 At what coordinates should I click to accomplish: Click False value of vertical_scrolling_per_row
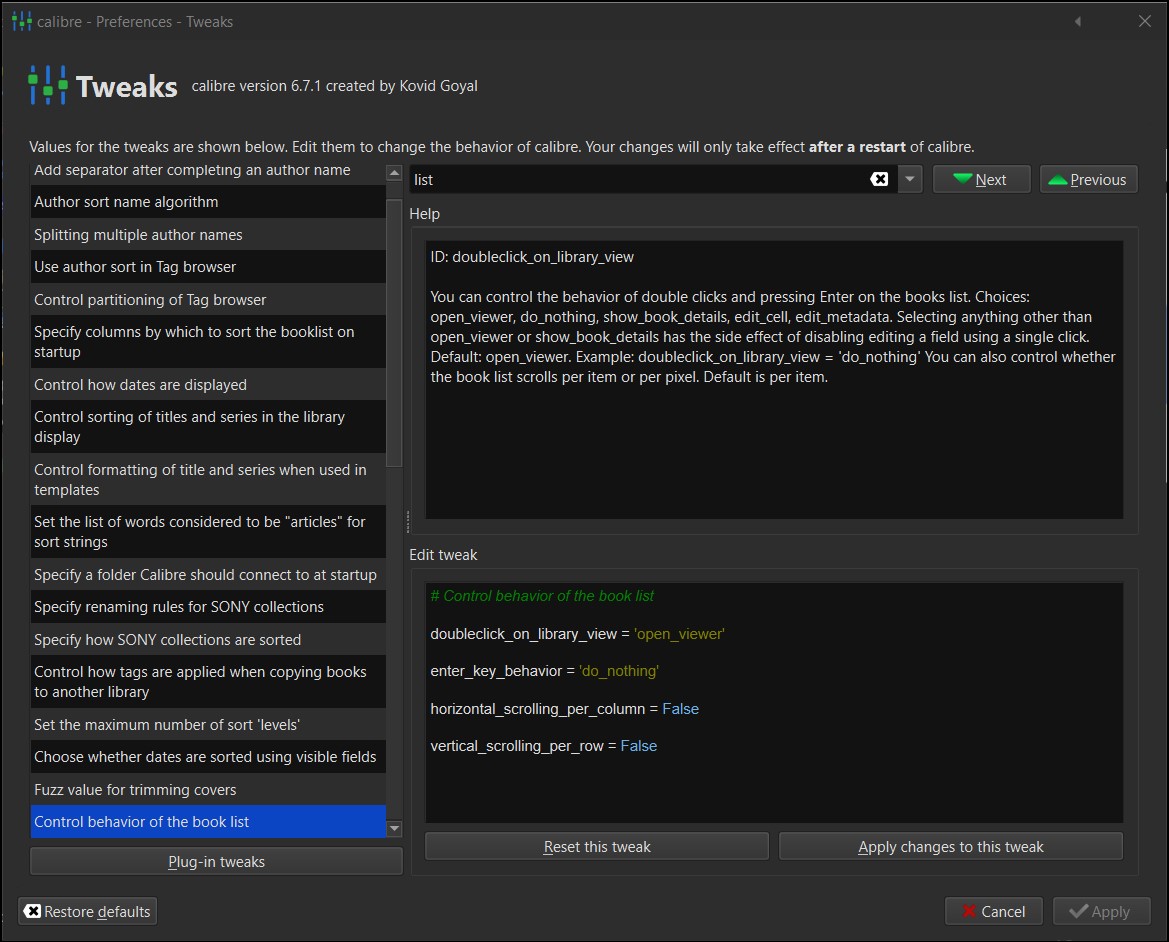639,746
